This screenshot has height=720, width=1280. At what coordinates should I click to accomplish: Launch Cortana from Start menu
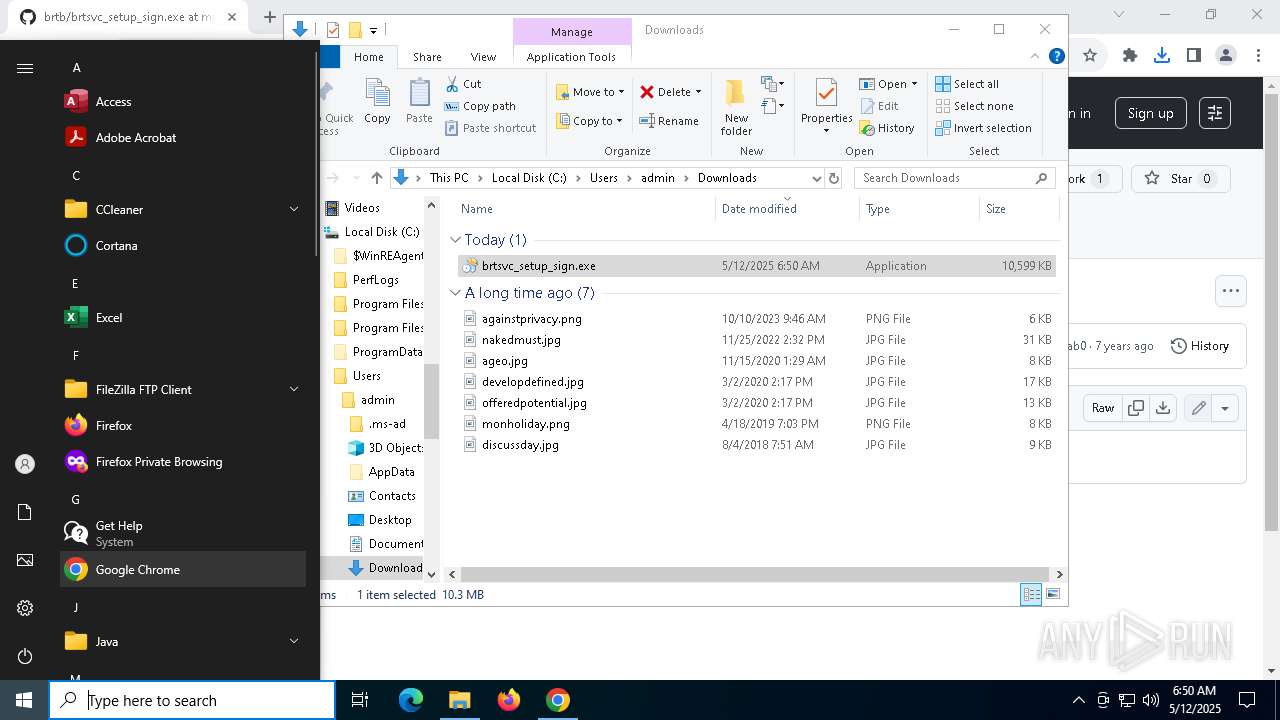[x=183, y=246]
